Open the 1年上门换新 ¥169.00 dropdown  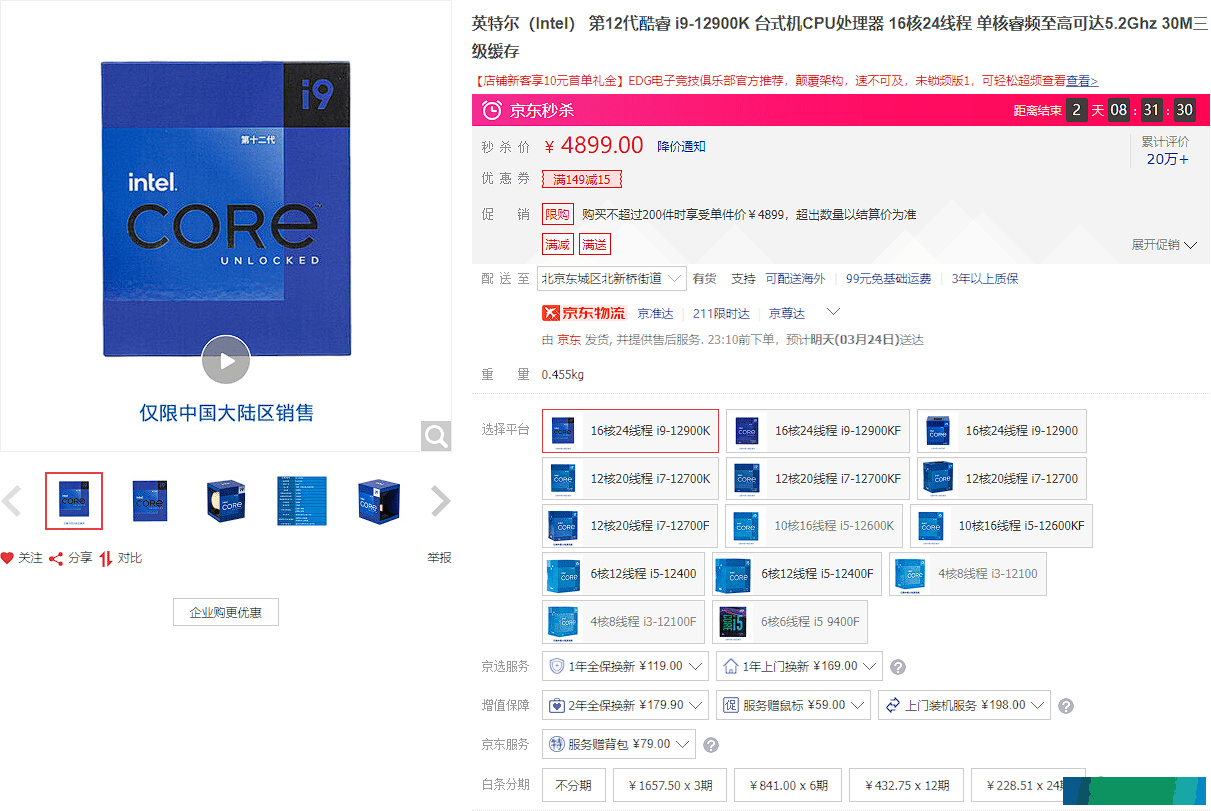coord(799,666)
